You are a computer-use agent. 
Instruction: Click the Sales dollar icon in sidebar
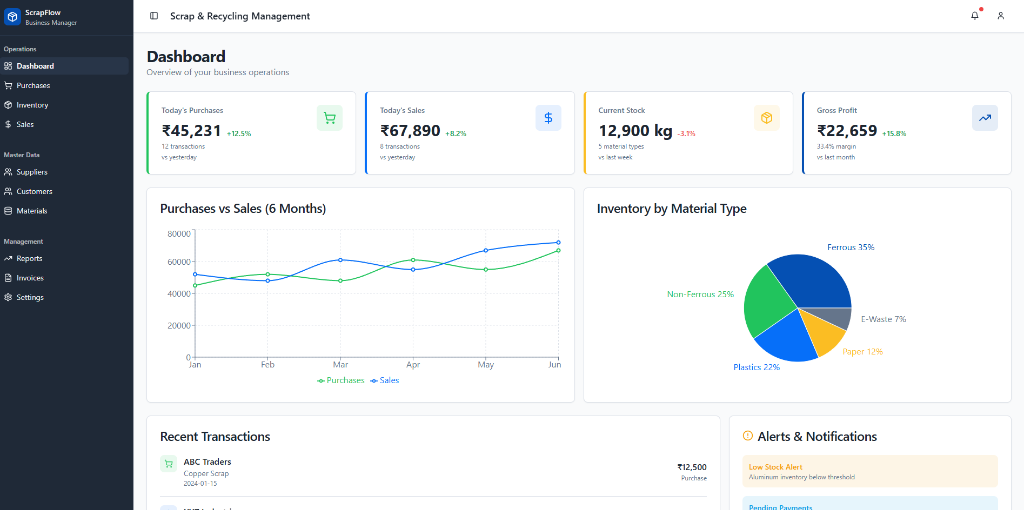click(8, 124)
